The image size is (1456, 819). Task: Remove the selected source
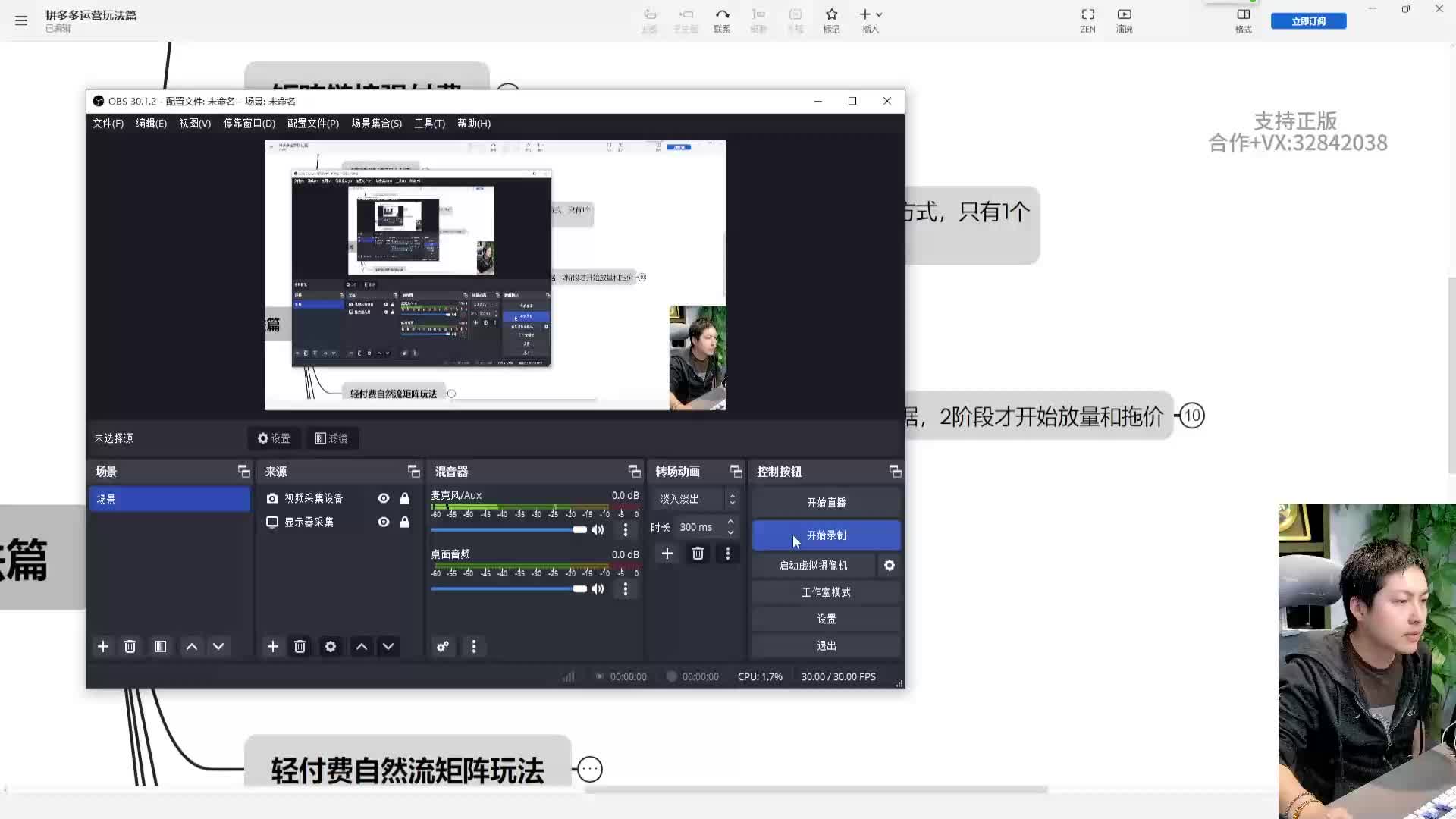tap(300, 647)
